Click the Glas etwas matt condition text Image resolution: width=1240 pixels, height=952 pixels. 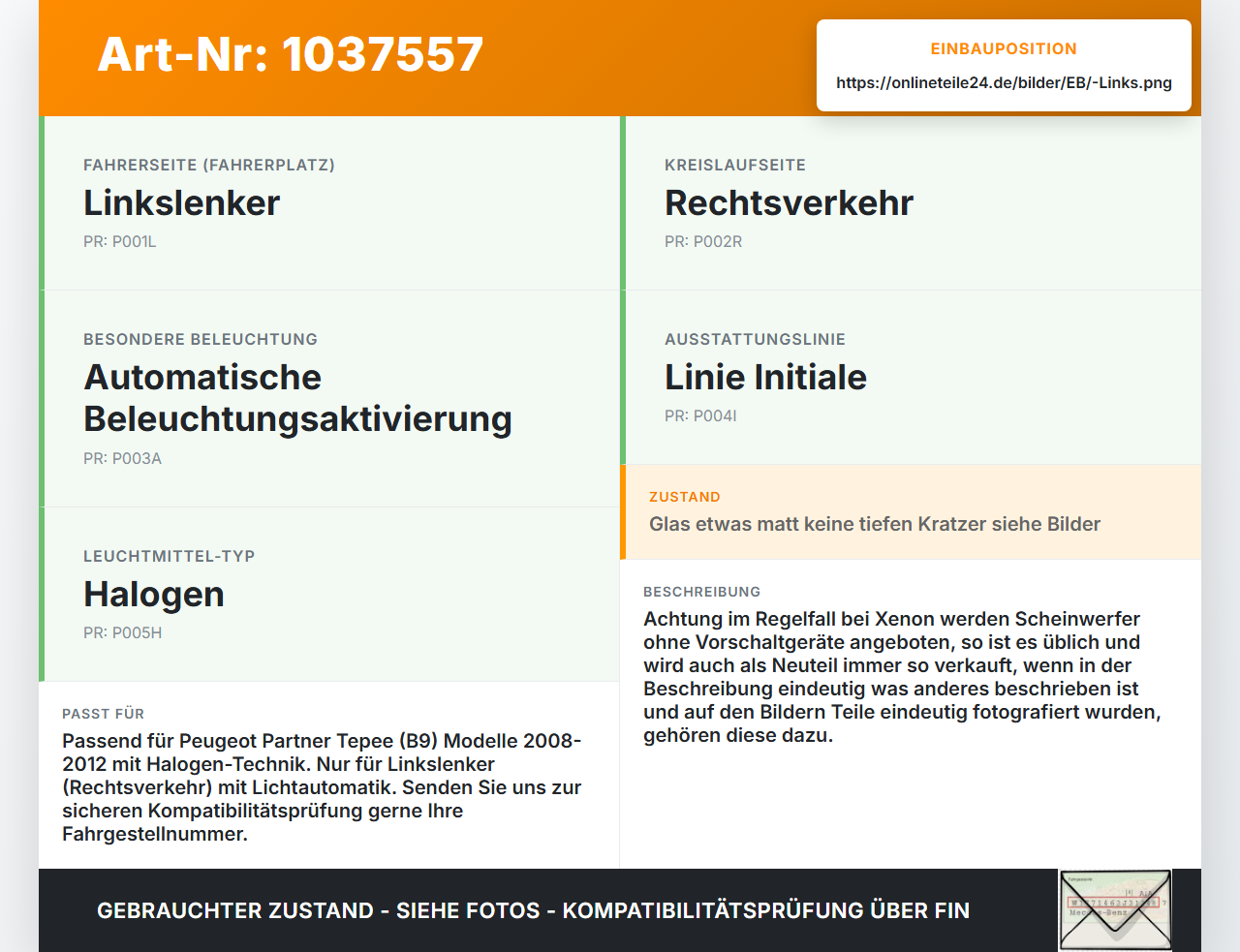pyautogui.click(x=875, y=524)
